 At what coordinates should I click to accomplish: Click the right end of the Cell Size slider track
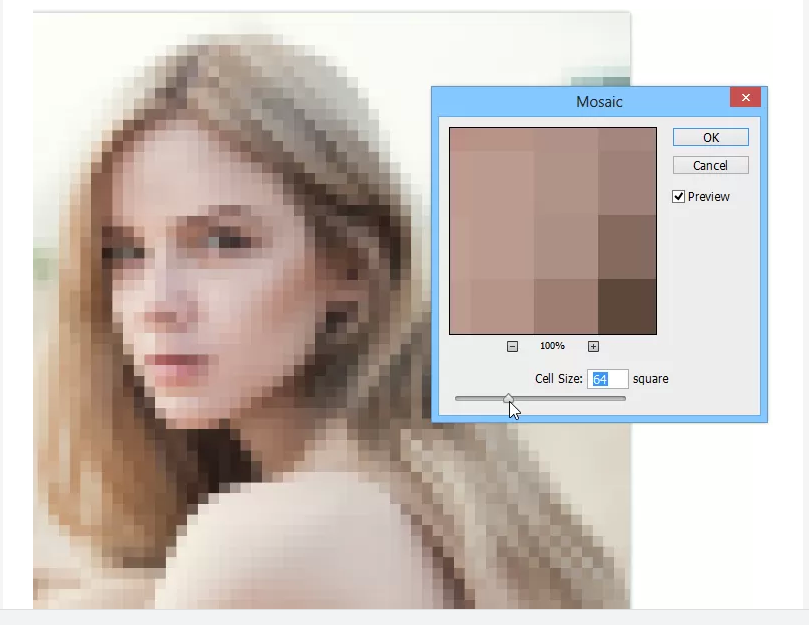[623, 398]
